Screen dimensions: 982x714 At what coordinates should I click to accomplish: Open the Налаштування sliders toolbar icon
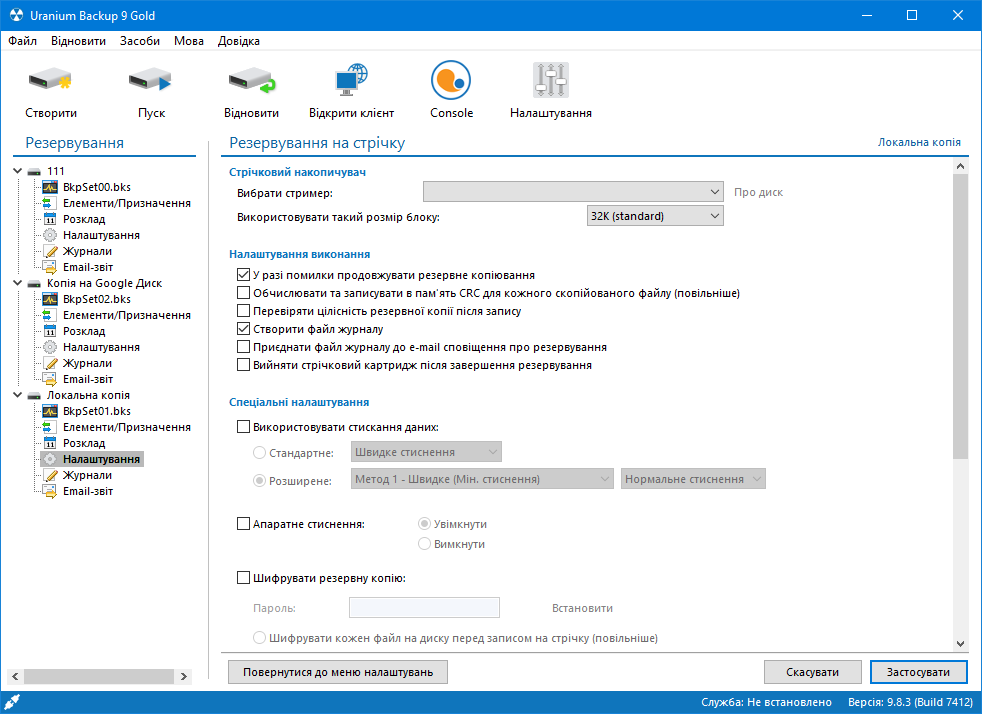point(550,80)
